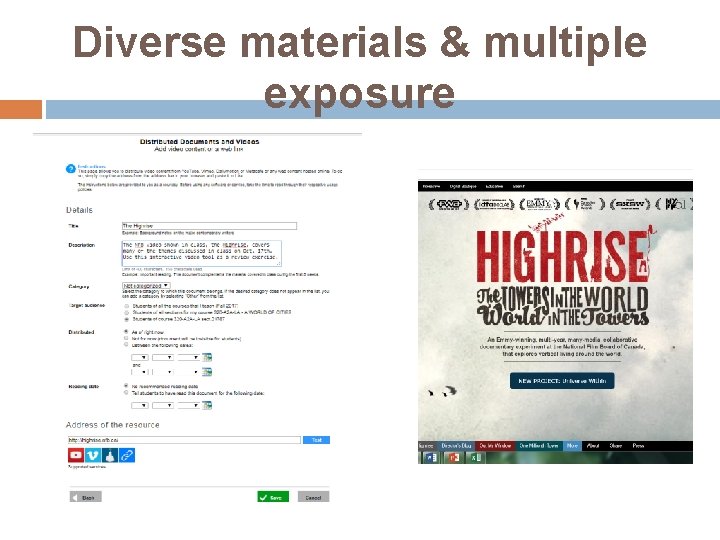Open 'About' in Highrise bottom navigation
Screen dimensions: 720x540
[593, 445]
